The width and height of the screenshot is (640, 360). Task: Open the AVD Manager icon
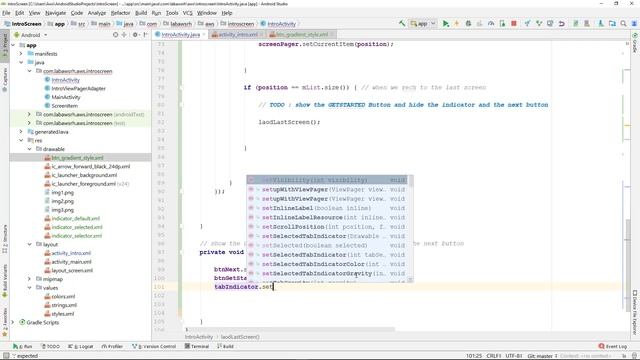576,24
